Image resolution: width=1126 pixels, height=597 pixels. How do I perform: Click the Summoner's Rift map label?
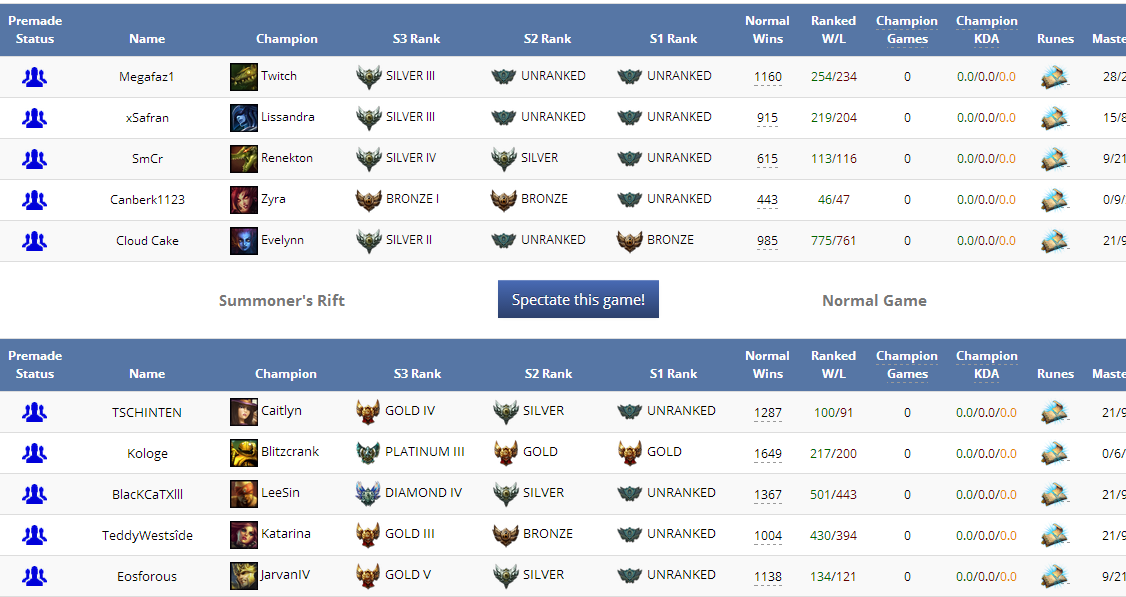(x=282, y=301)
